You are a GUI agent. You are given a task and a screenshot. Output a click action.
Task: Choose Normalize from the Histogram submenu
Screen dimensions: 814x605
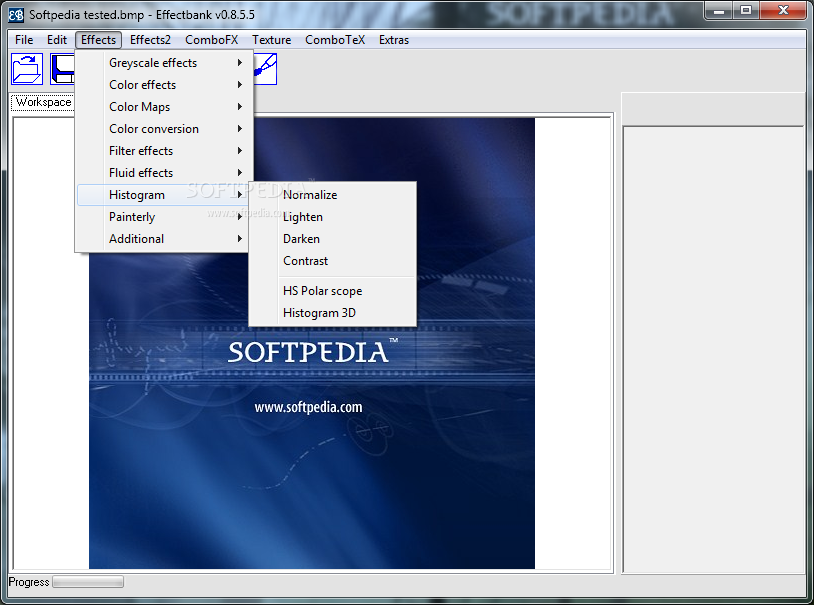332,195
